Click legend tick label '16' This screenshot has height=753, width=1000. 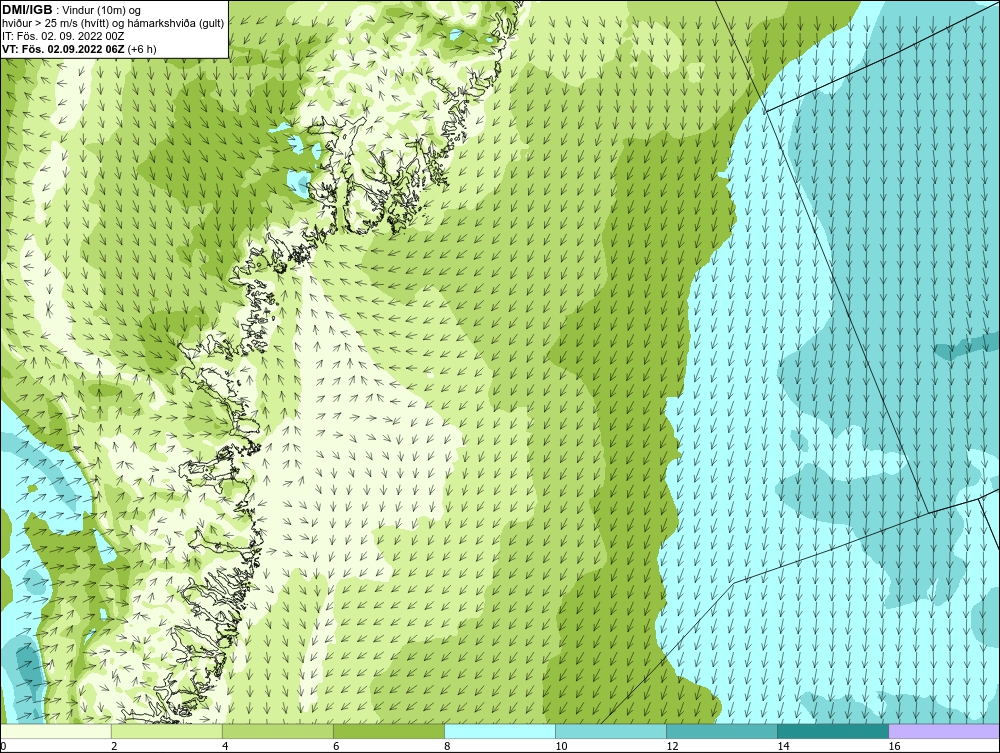pos(894,746)
